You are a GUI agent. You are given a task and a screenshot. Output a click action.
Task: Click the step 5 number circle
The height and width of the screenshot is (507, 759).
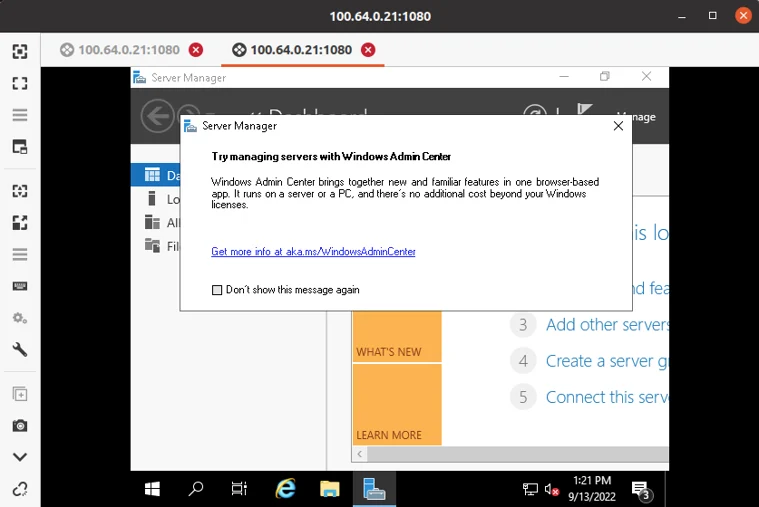tap(523, 398)
